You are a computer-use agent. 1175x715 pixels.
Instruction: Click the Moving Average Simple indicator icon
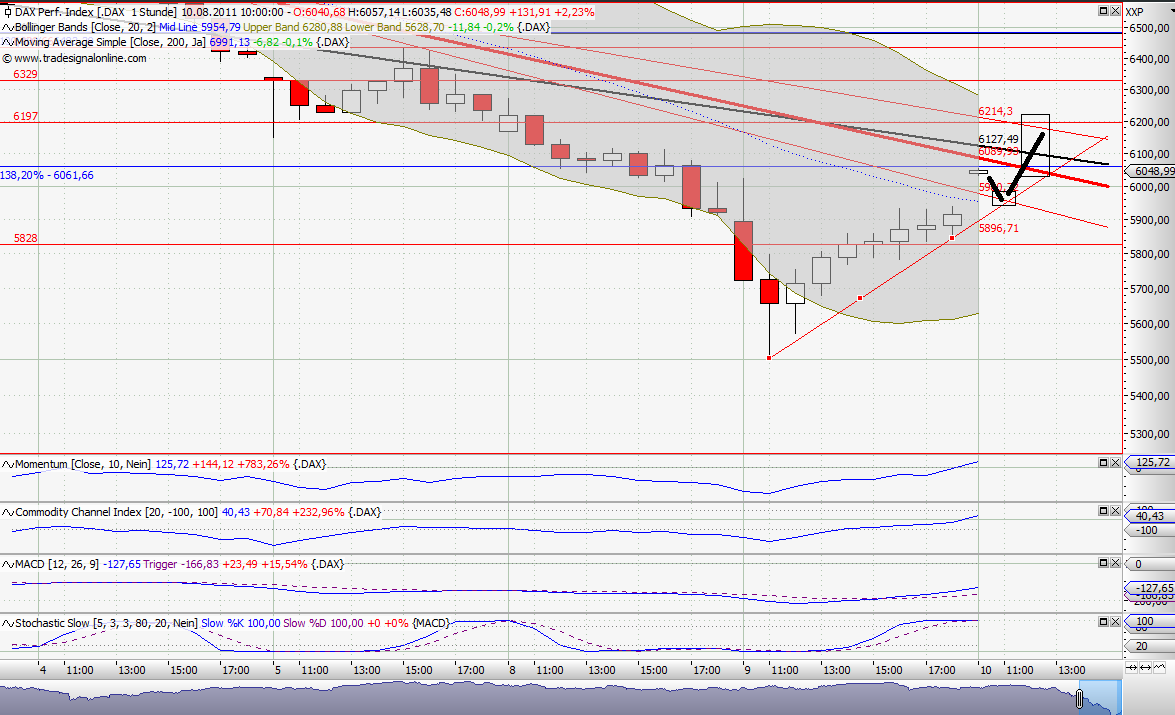click(7, 43)
